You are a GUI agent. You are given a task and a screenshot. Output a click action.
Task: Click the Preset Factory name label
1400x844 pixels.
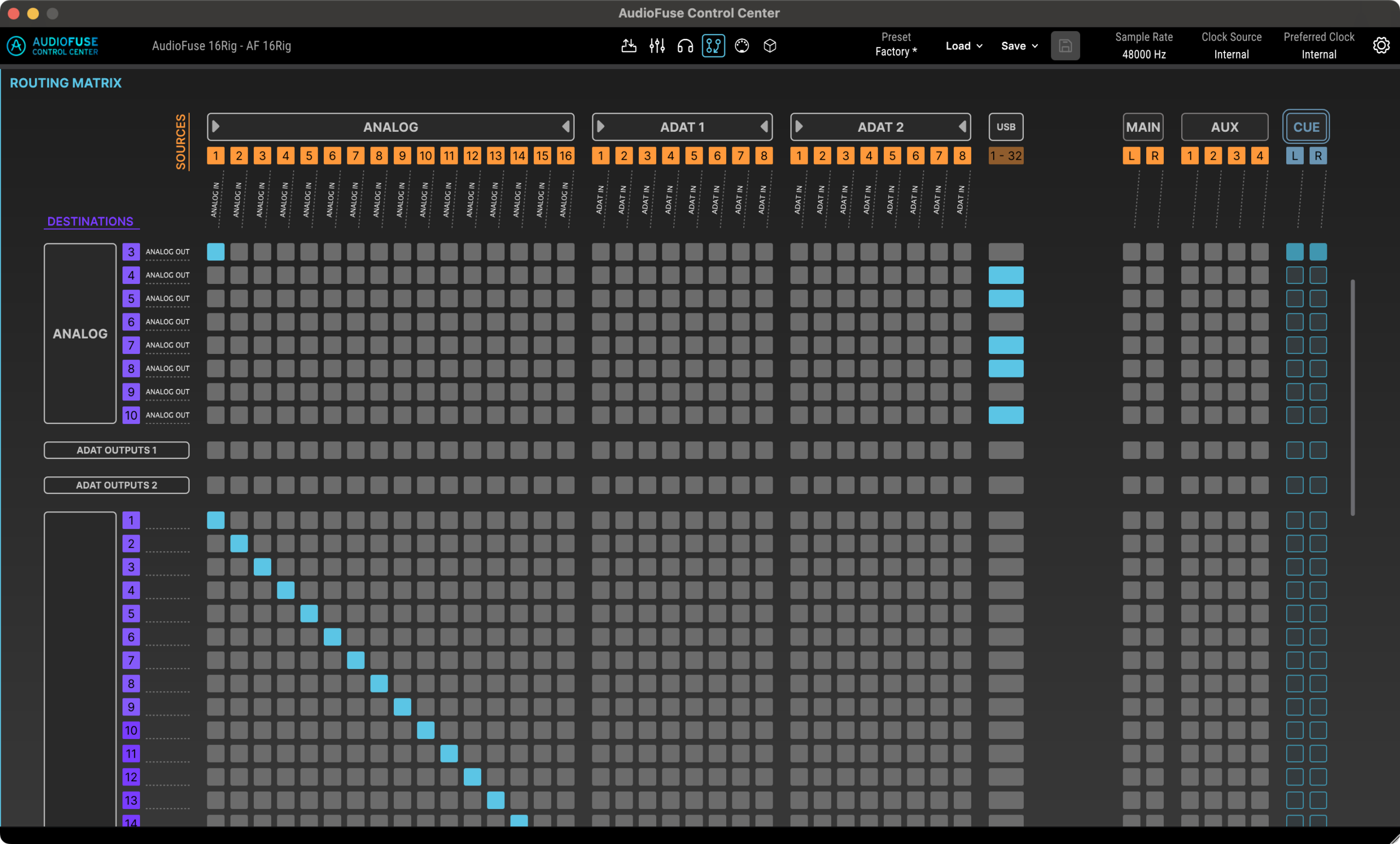pyautogui.click(x=895, y=52)
